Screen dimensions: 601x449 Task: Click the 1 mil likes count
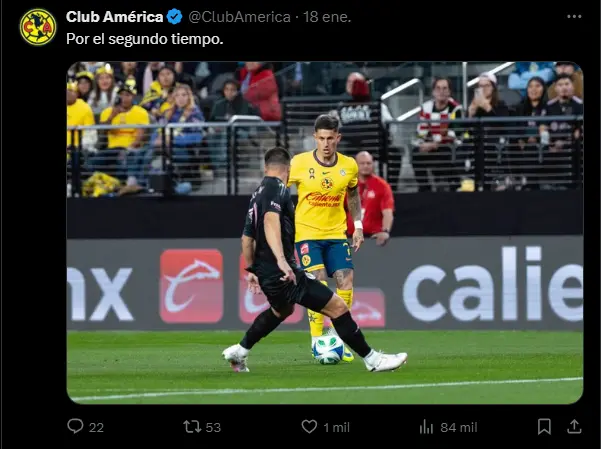[x=337, y=427]
